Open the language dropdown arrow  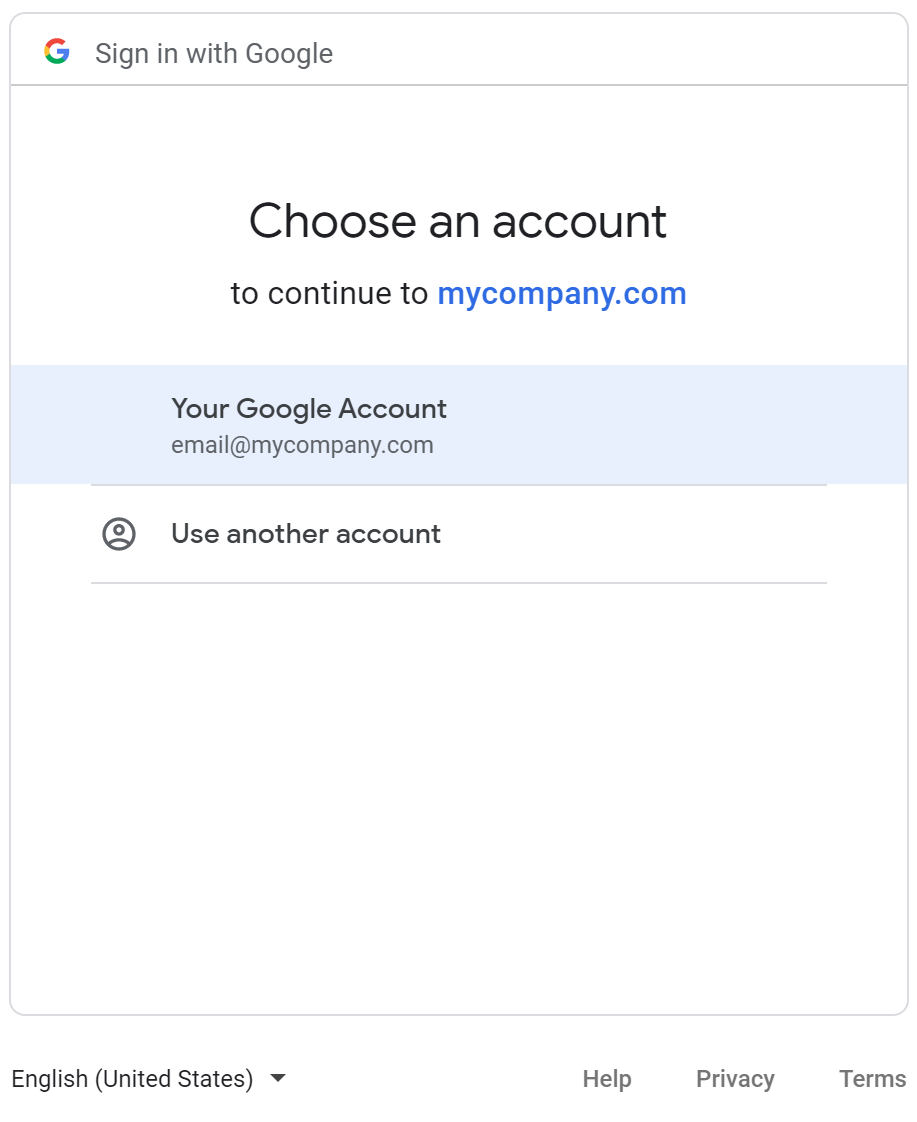tap(278, 1078)
